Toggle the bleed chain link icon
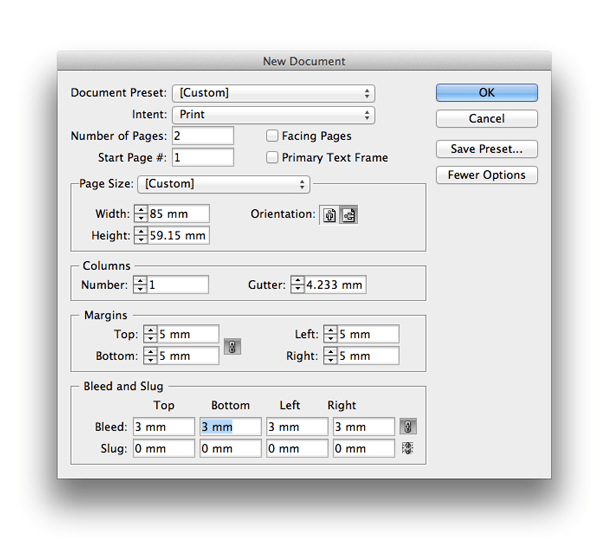This screenshot has height=550, width=600. [408, 426]
